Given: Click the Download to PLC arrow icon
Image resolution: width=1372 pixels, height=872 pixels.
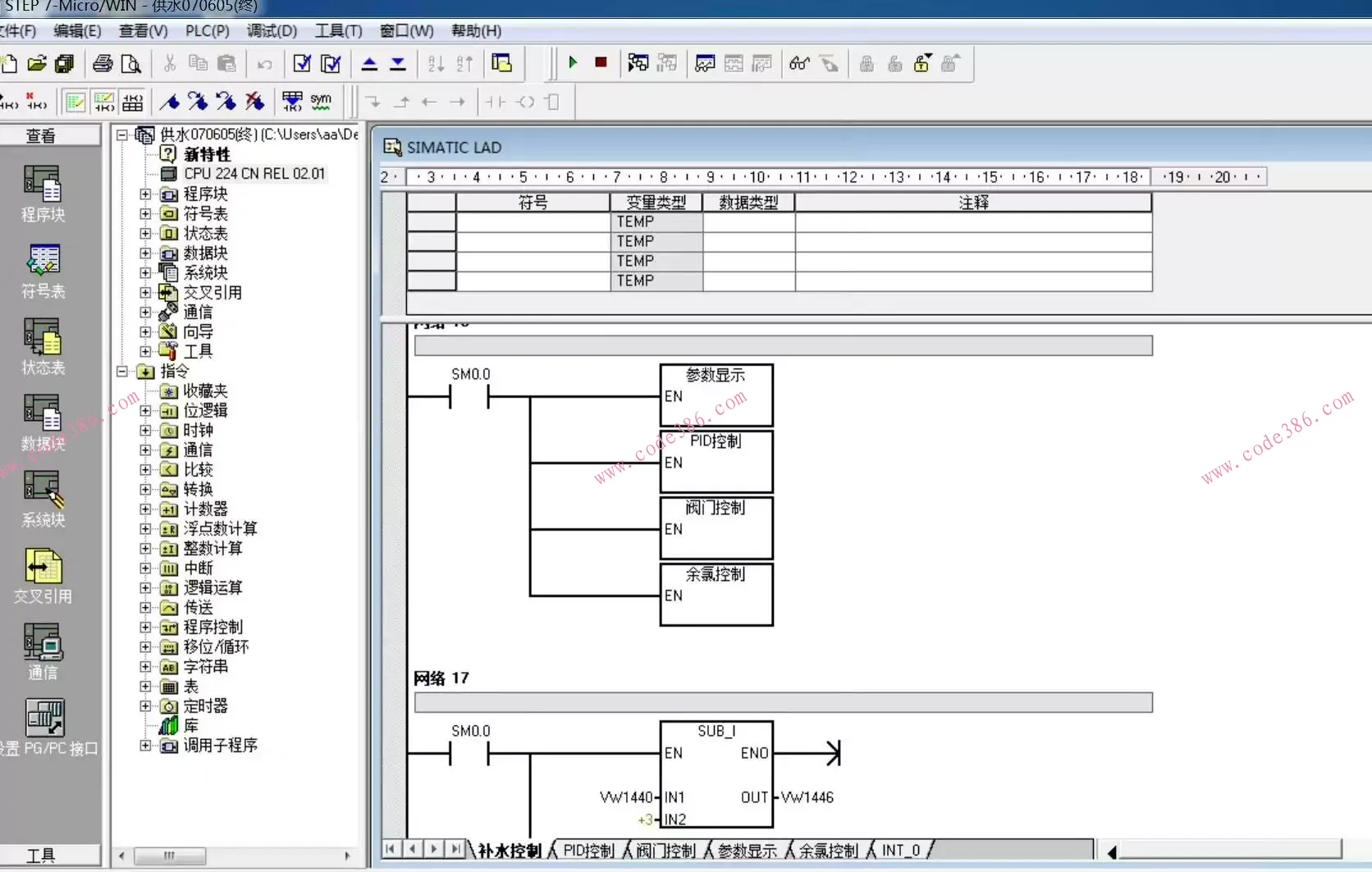Looking at the screenshot, I should pyautogui.click(x=398, y=64).
